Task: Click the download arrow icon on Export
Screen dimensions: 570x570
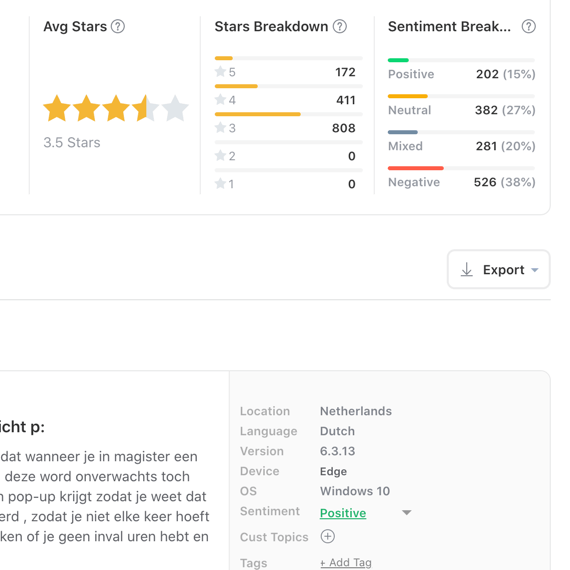Action: point(467,270)
